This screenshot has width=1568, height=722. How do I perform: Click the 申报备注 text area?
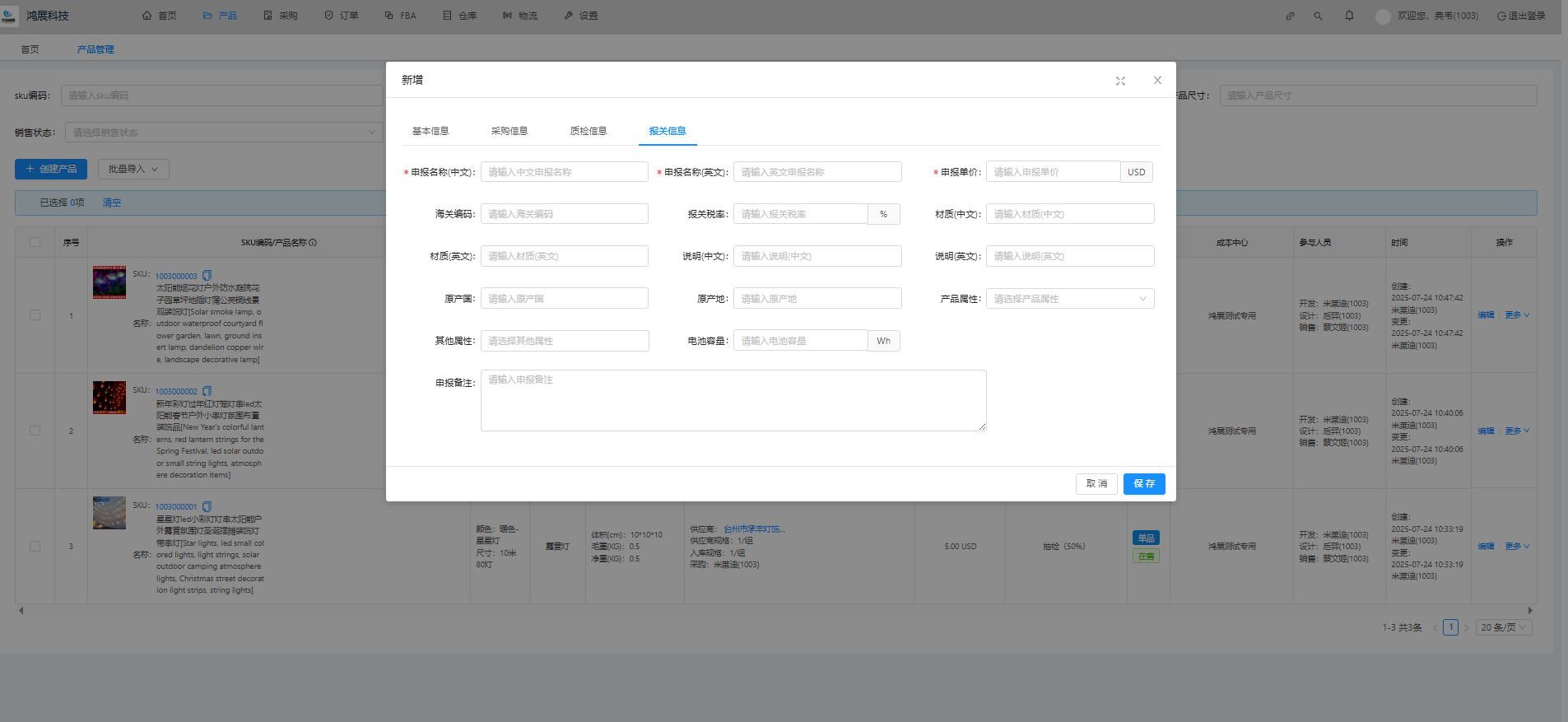pyautogui.click(x=733, y=400)
